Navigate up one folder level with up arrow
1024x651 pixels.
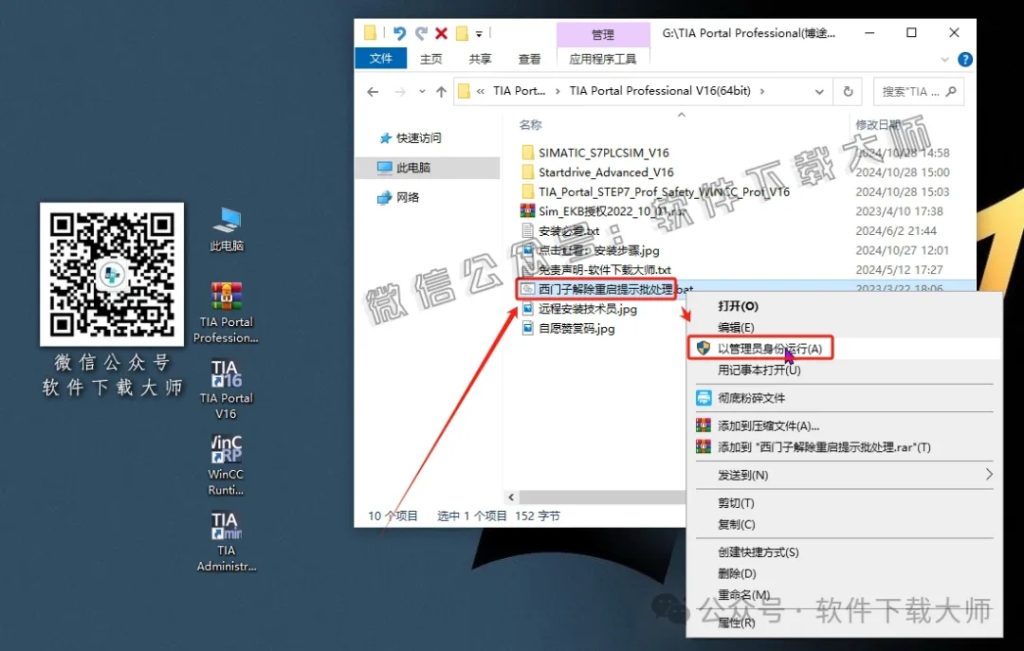pyautogui.click(x=440, y=91)
